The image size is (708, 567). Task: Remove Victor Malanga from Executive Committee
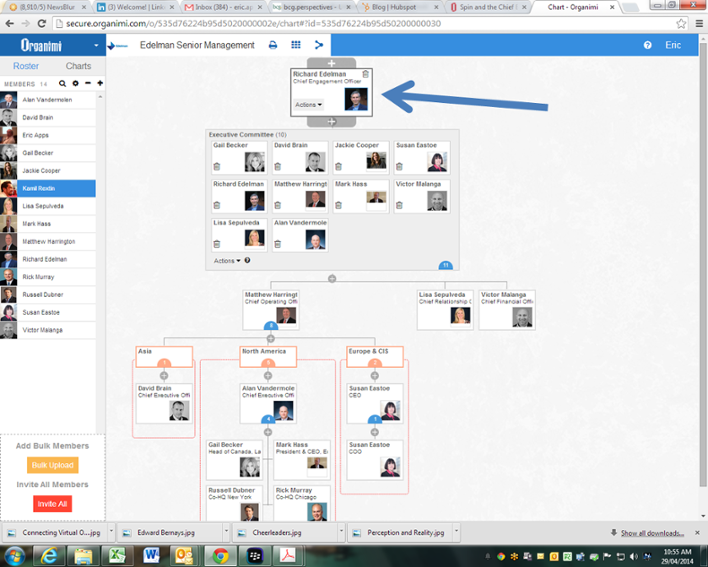tap(399, 205)
